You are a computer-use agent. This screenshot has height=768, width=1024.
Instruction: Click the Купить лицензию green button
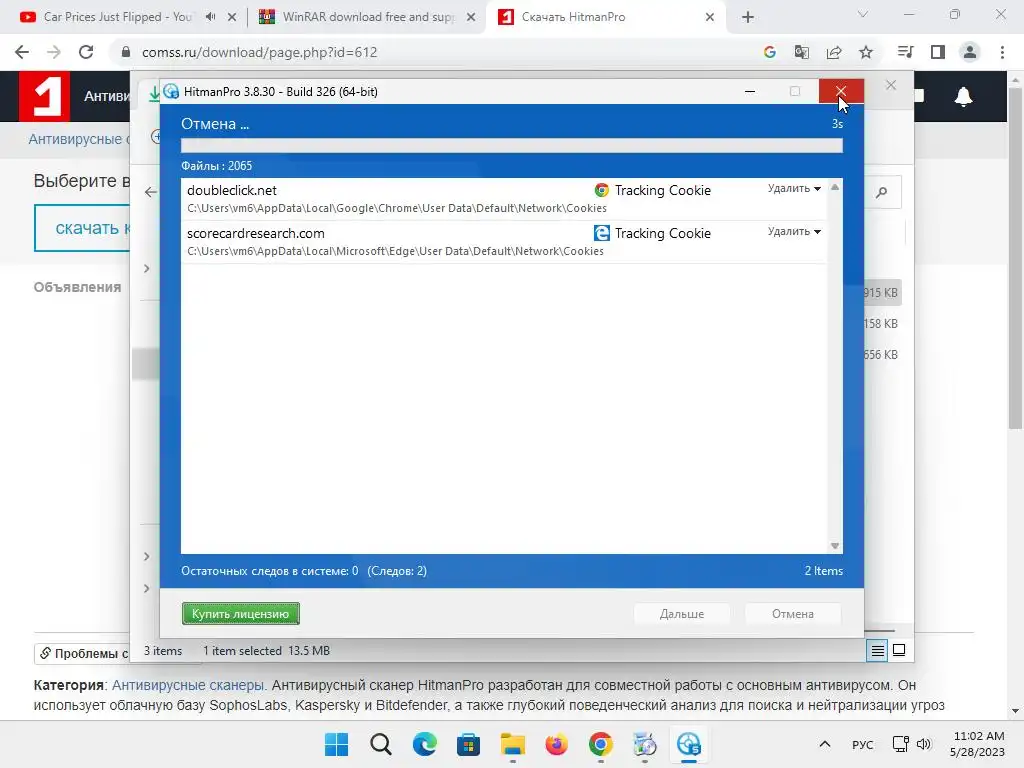coord(240,614)
